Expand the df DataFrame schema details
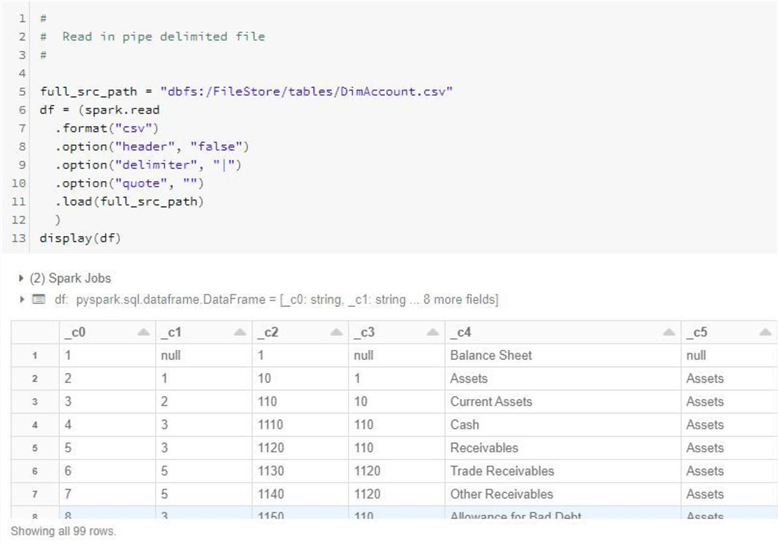 22,300
